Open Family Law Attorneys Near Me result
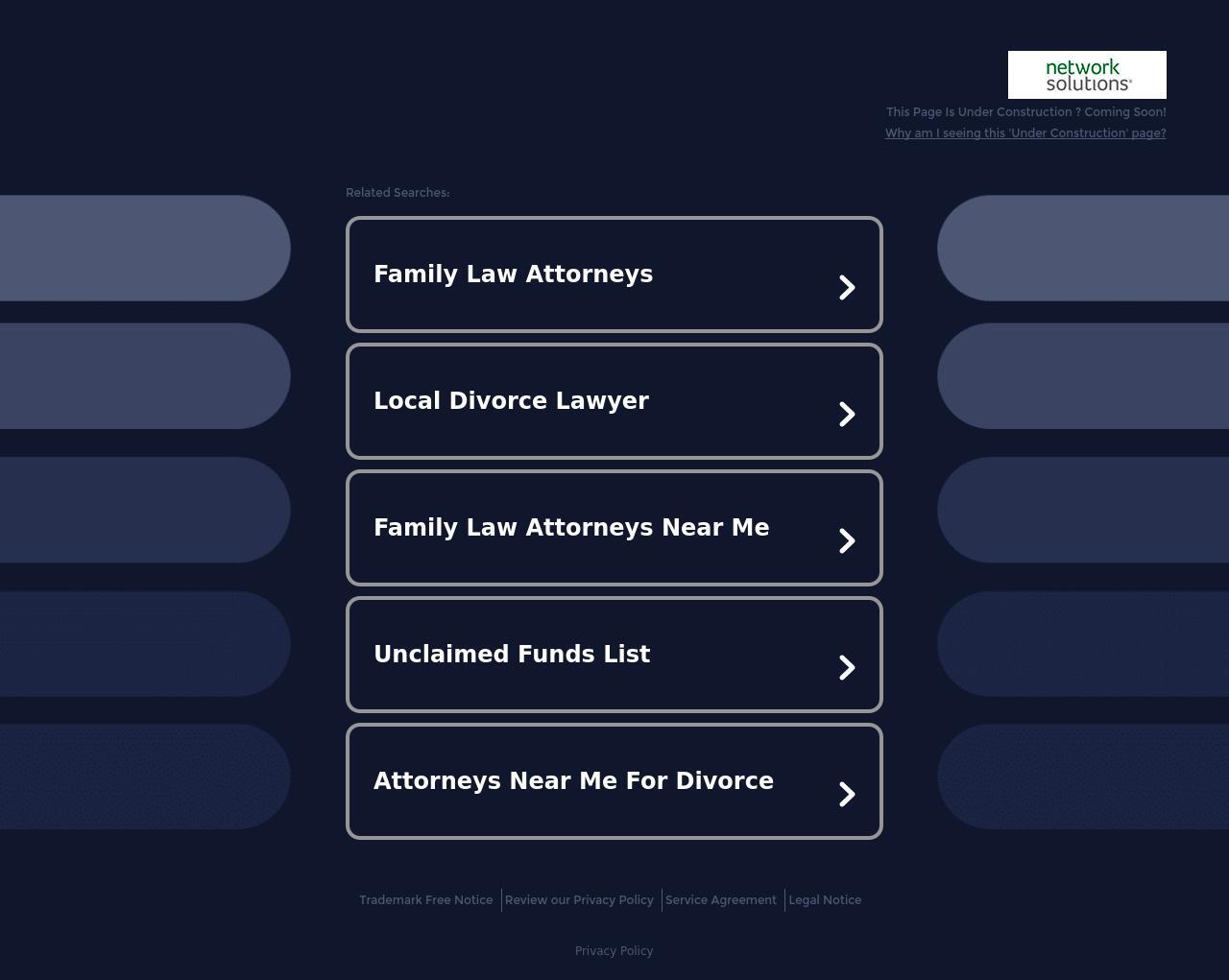 pyautogui.click(x=614, y=528)
